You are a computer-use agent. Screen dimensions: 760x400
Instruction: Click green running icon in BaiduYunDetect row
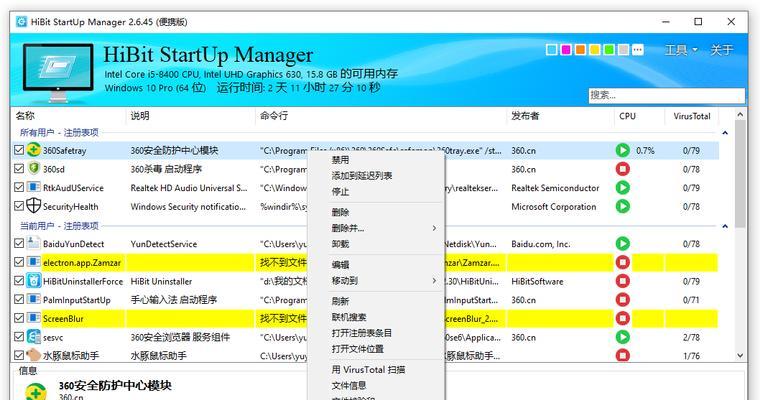(623, 243)
